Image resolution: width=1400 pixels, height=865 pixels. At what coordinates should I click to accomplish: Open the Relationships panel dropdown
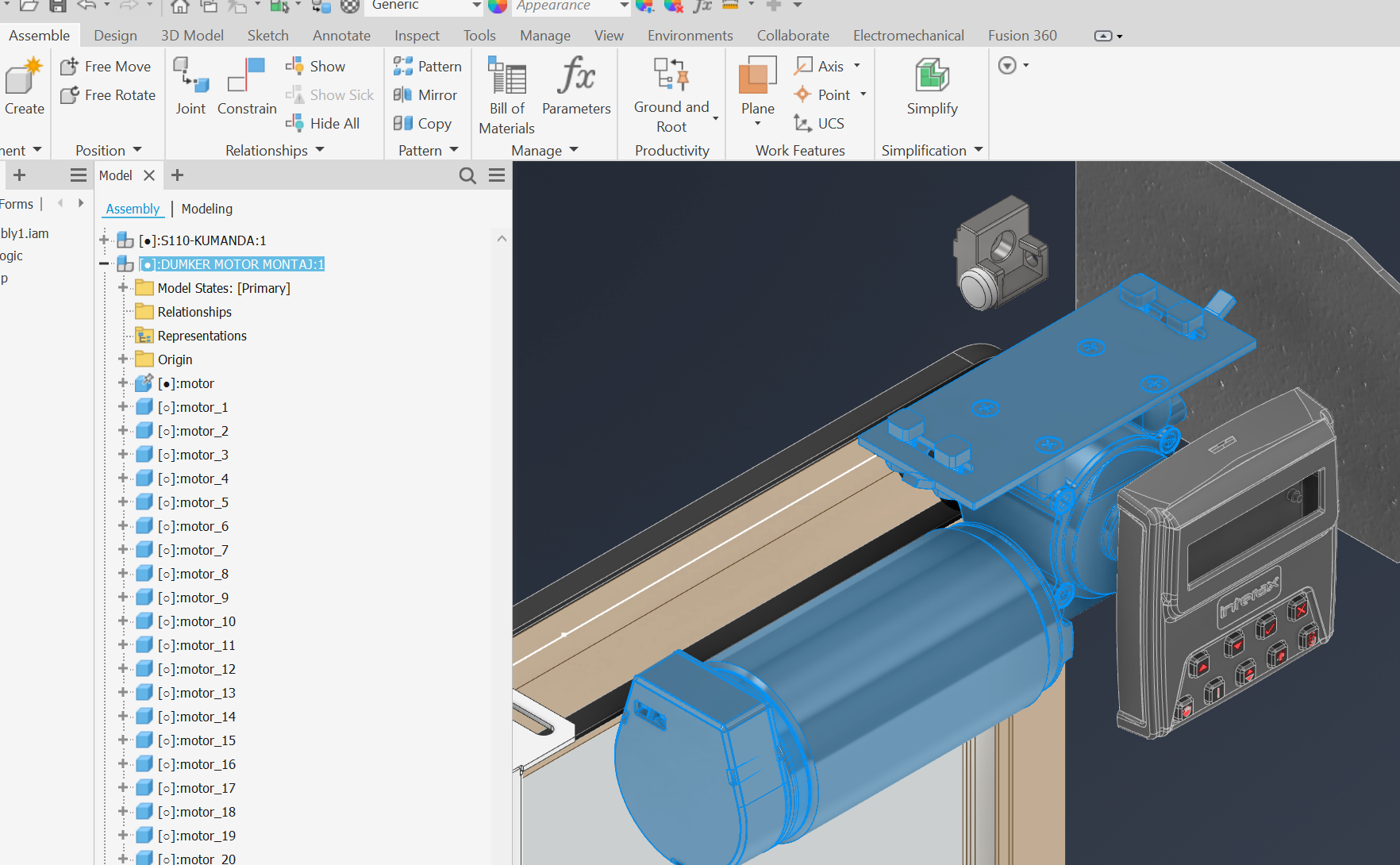click(x=319, y=150)
